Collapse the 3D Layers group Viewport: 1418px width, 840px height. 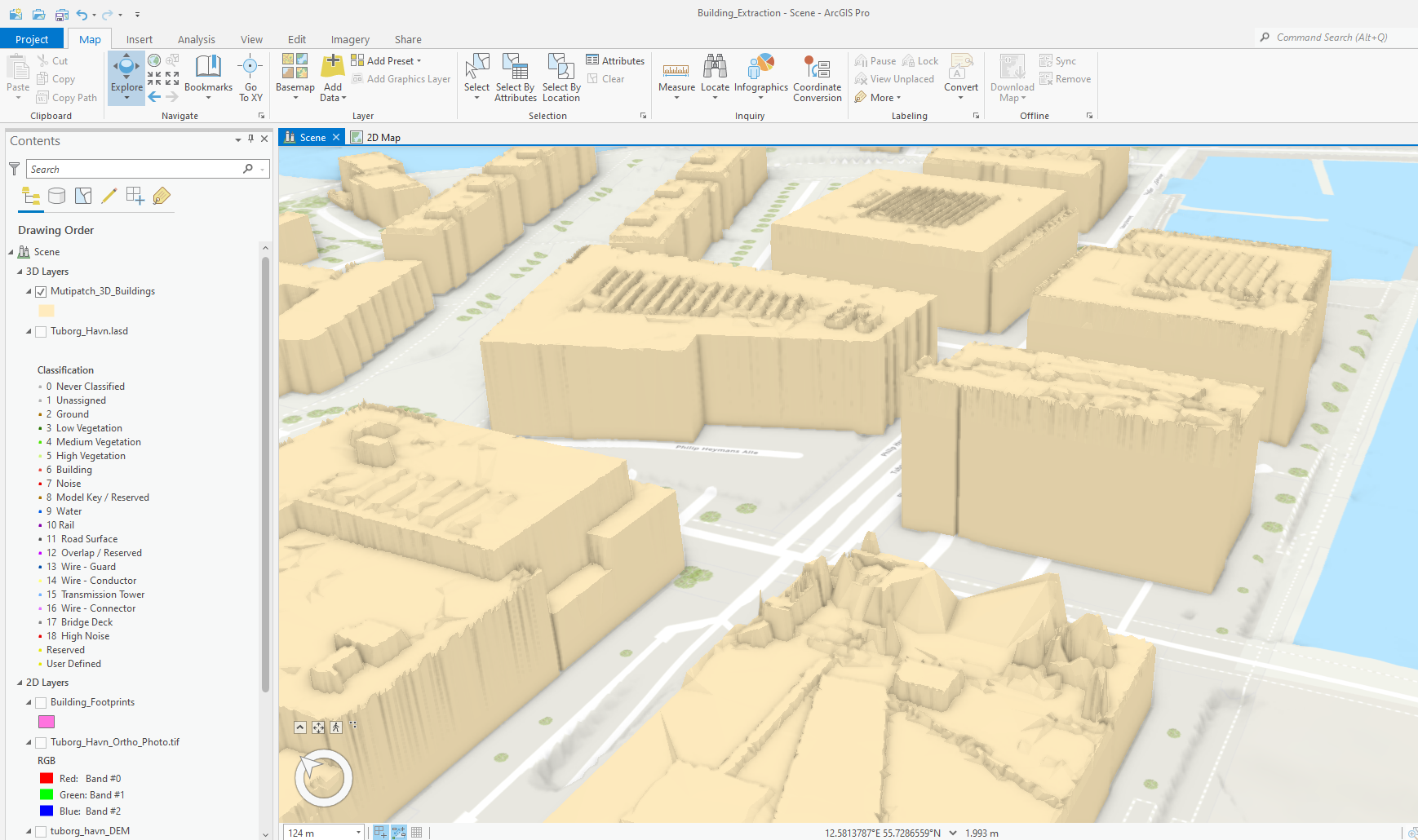[18, 271]
